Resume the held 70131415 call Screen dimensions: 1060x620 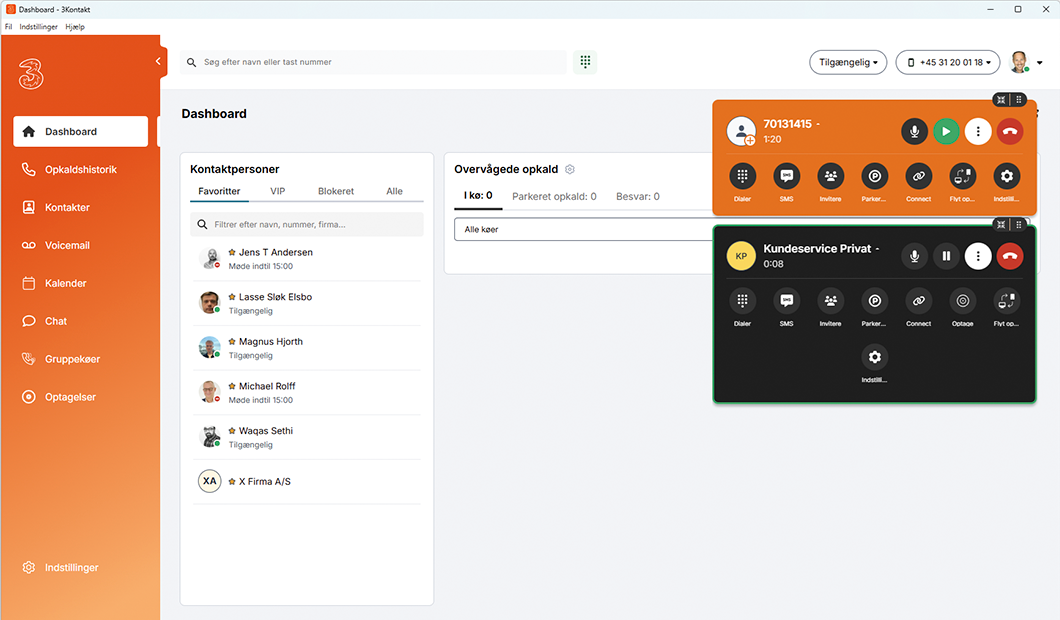click(946, 131)
